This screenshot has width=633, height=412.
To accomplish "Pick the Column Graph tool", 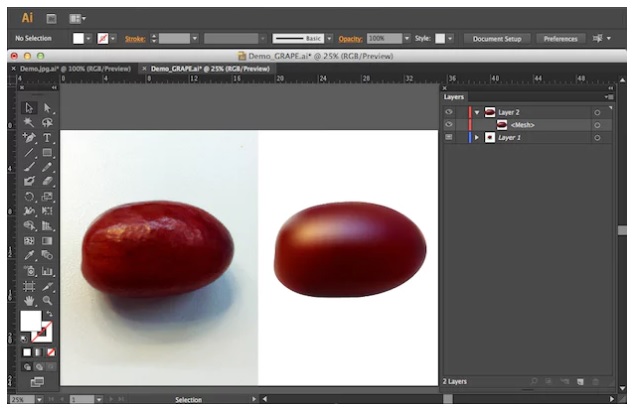I will pos(47,271).
